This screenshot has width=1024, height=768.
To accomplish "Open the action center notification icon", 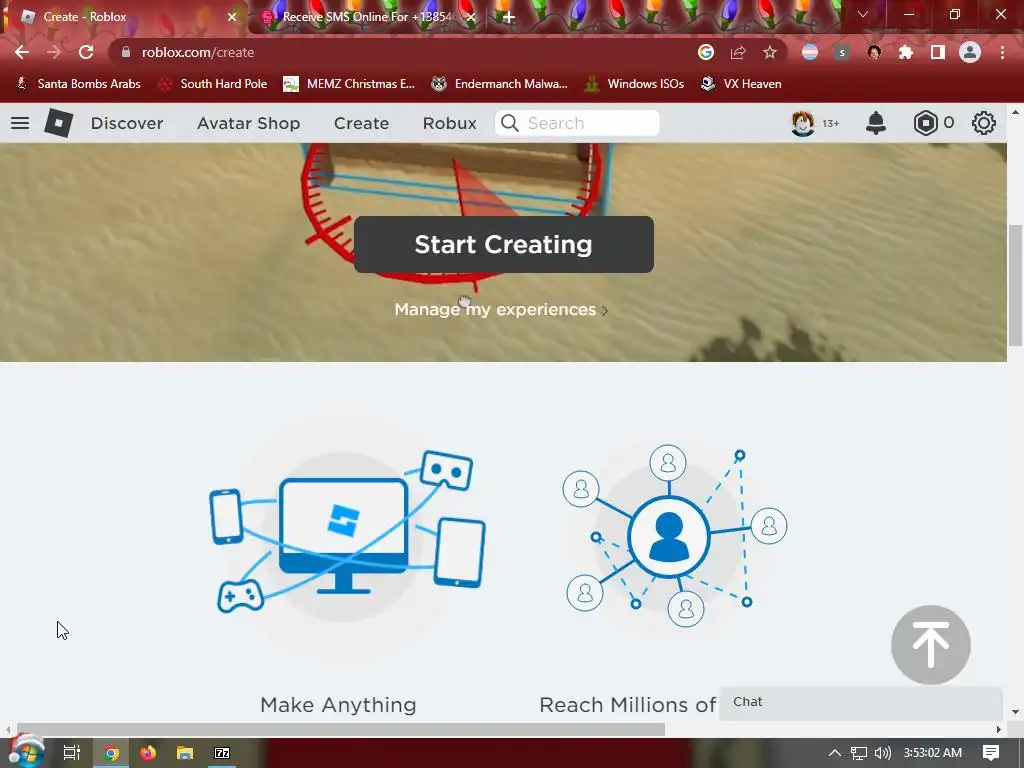I will [x=991, y=753].
